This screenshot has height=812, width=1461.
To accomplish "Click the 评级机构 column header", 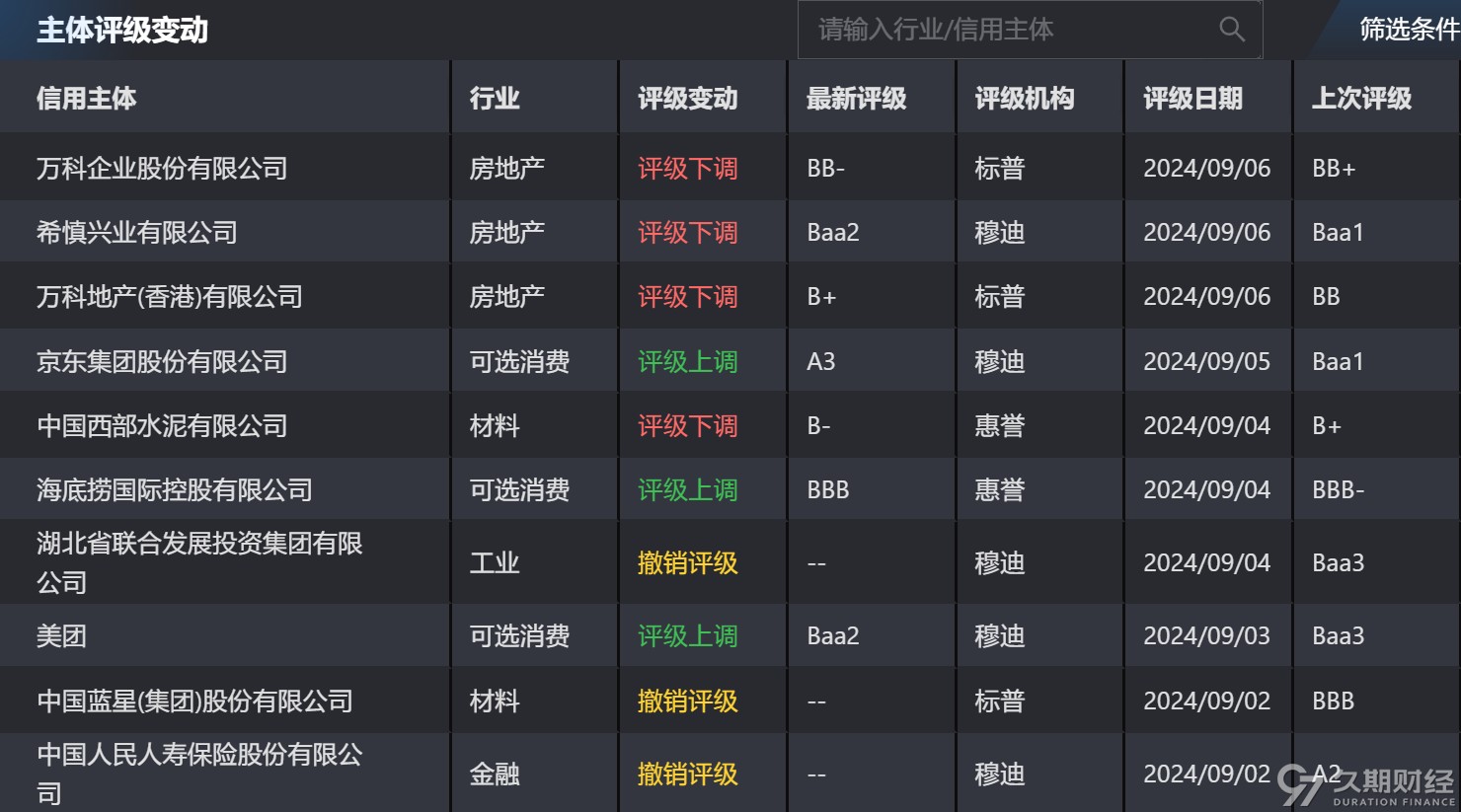I will pos(1024,99).
